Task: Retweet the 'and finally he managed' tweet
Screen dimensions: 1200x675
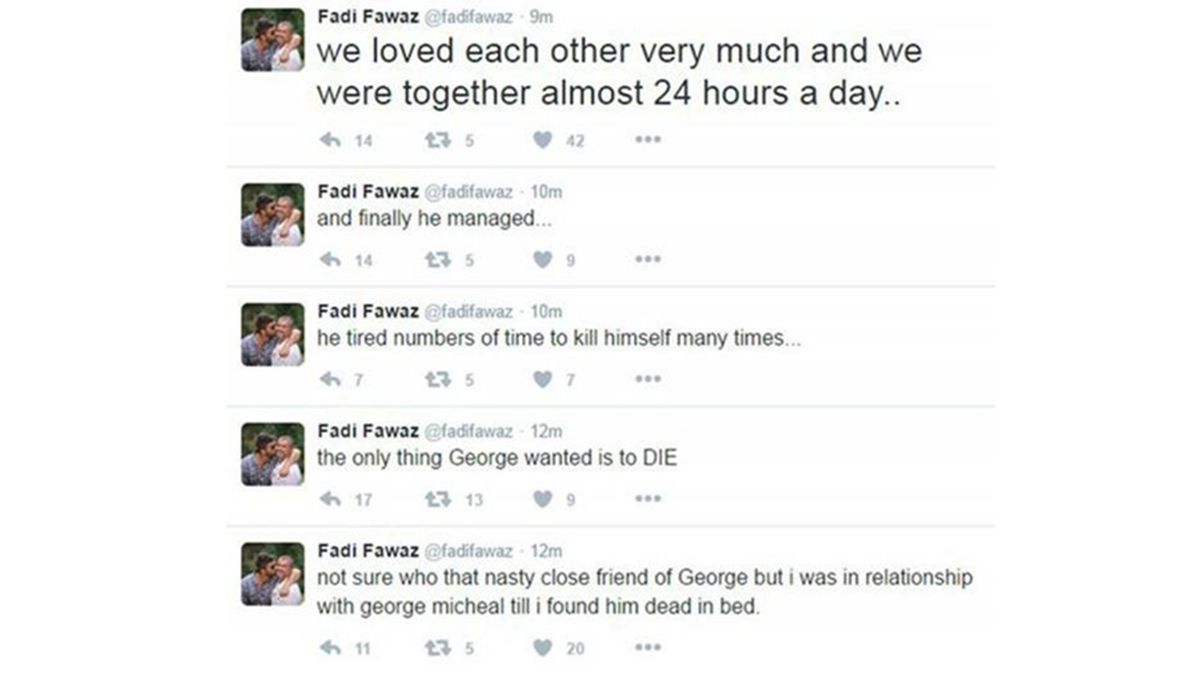Action: (436, 260)
